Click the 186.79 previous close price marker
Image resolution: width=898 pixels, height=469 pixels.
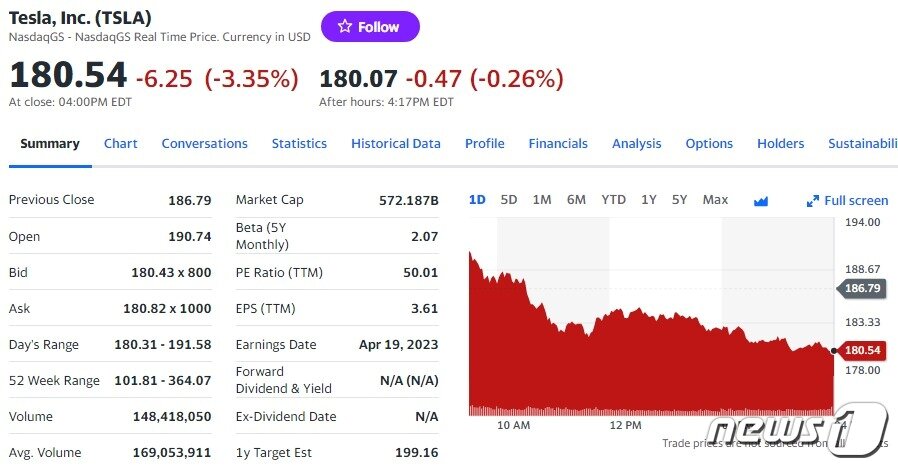[x=863, y=288]
